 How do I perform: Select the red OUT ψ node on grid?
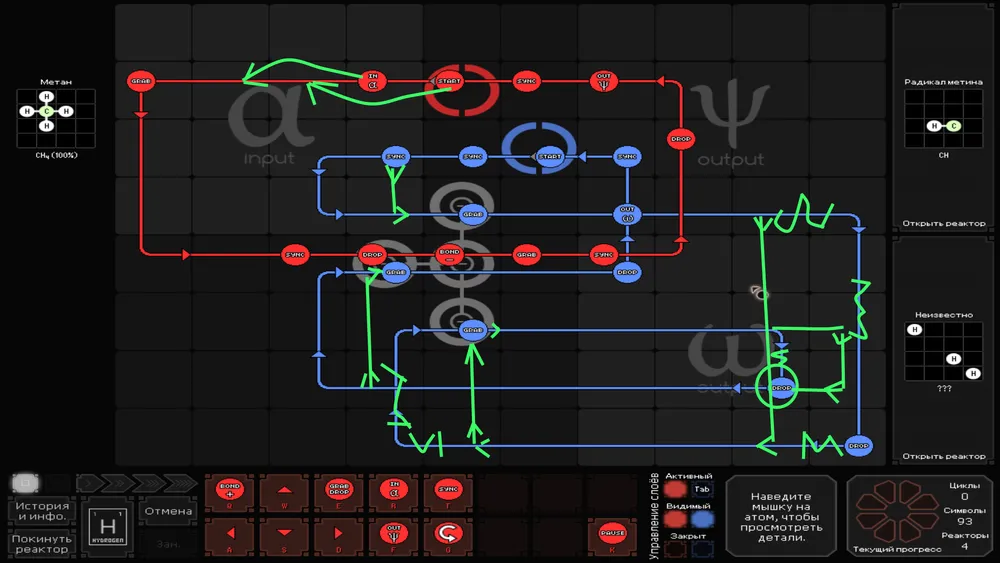click(x=603, y=81)
